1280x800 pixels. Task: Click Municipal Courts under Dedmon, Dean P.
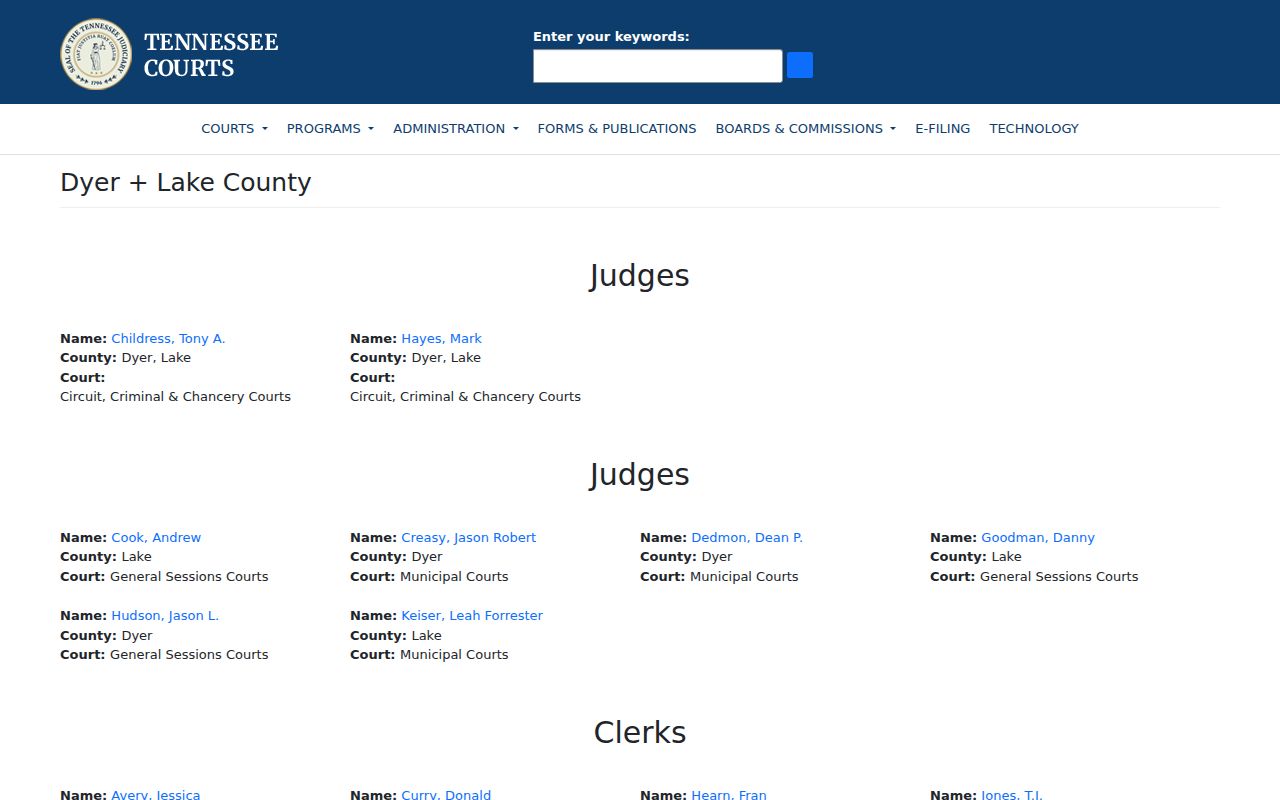[744, 576]
